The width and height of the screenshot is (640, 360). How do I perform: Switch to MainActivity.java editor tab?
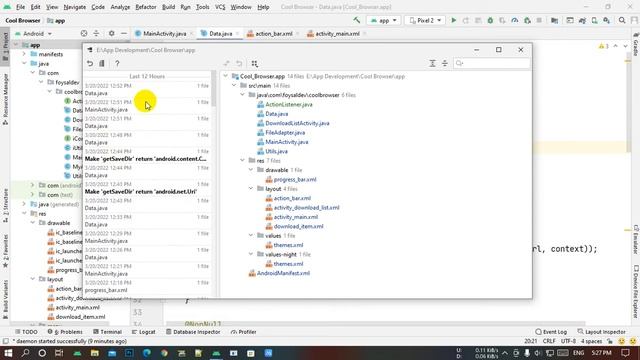pyautogui.click(x=164, y=33)
